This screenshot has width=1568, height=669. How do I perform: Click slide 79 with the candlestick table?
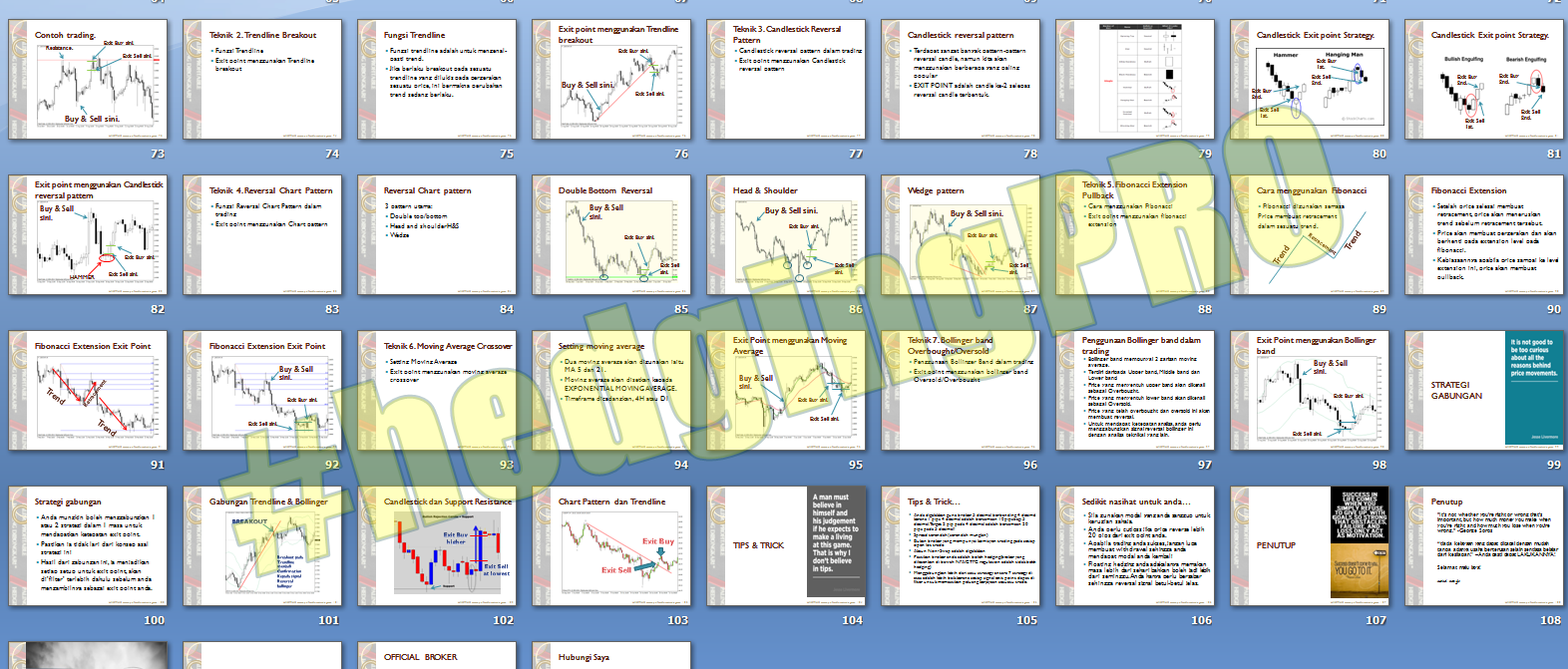pyautogui.click(x=1135, y=80)
